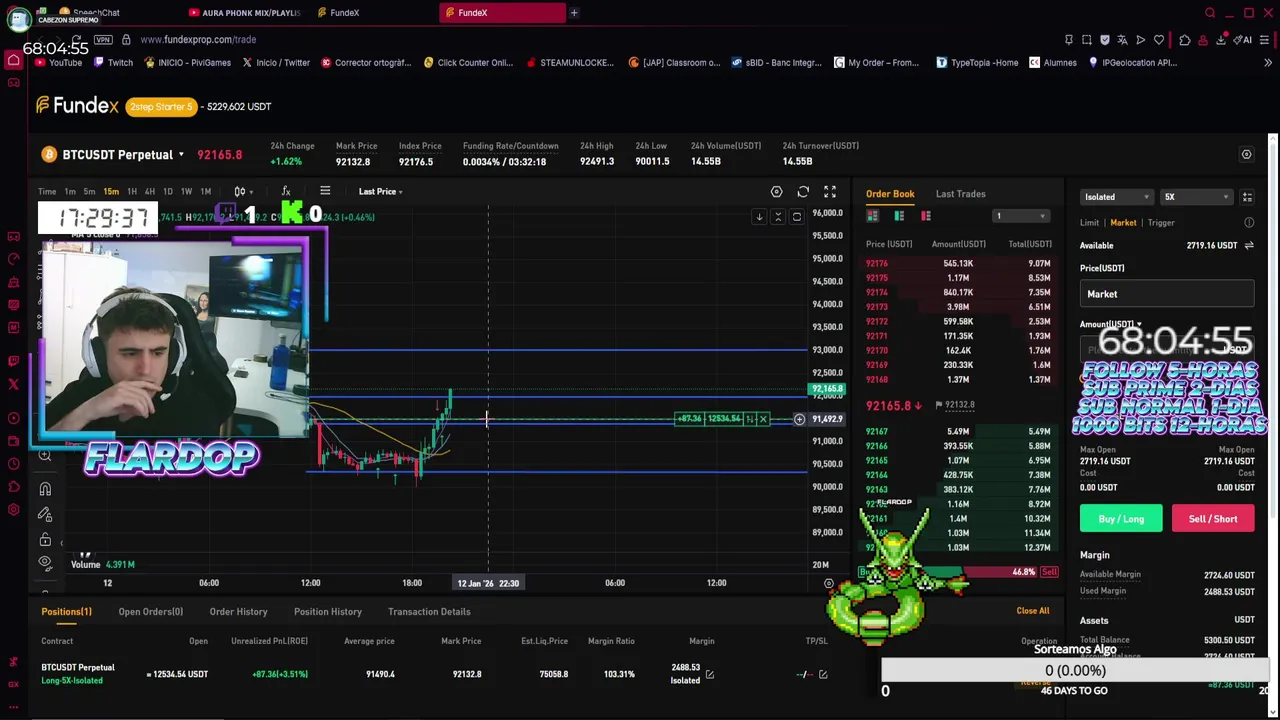
Task: Open chart settings gear
Action: point(776,192)
